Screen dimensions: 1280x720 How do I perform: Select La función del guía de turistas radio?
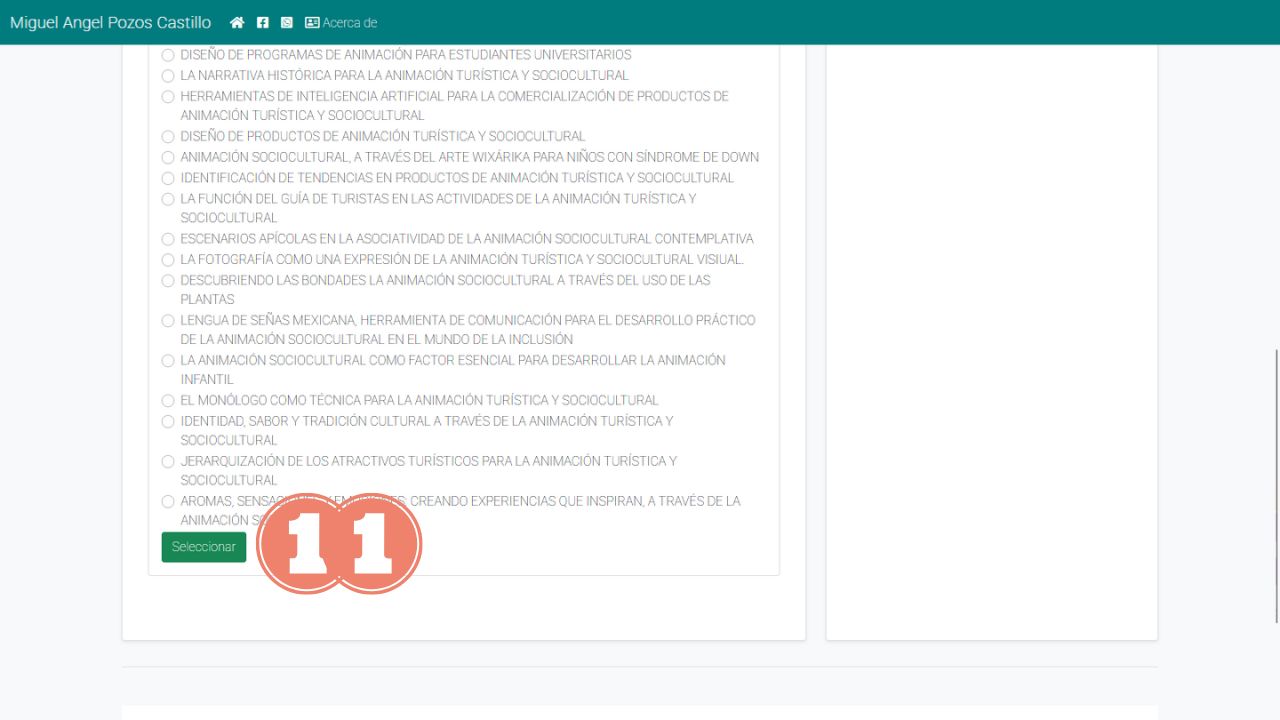[x=168, y=199]
